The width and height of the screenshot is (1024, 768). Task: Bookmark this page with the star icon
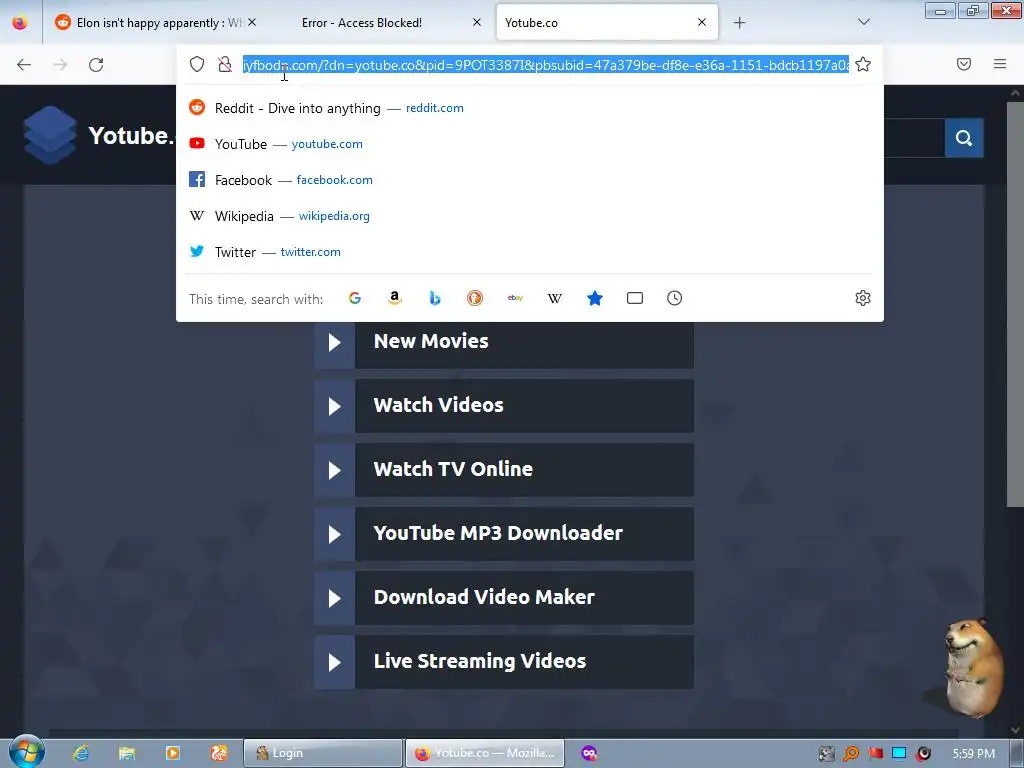[x=863, y=64]
